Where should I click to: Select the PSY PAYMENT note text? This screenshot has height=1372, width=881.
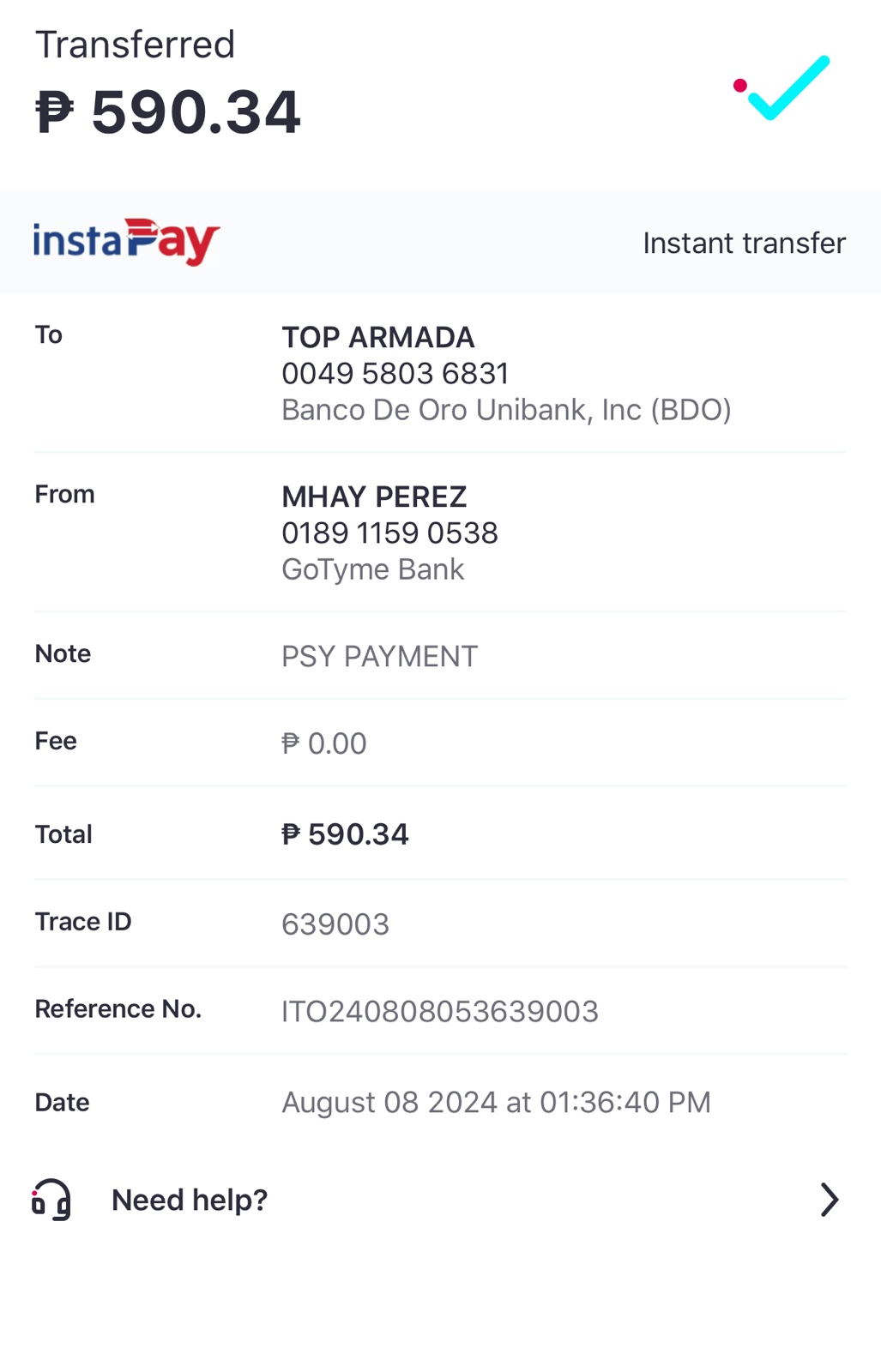click(x=379, y=657)
